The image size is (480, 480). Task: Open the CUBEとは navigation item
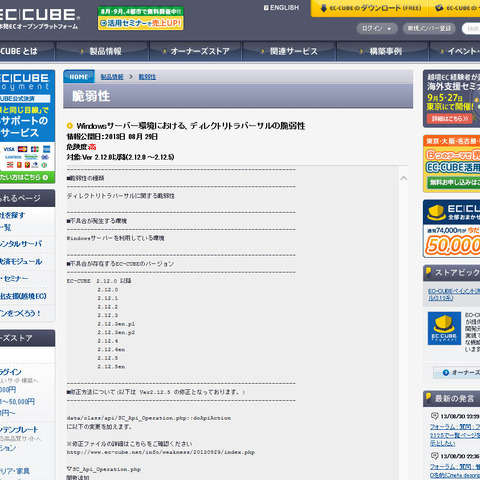coord(27,51)
